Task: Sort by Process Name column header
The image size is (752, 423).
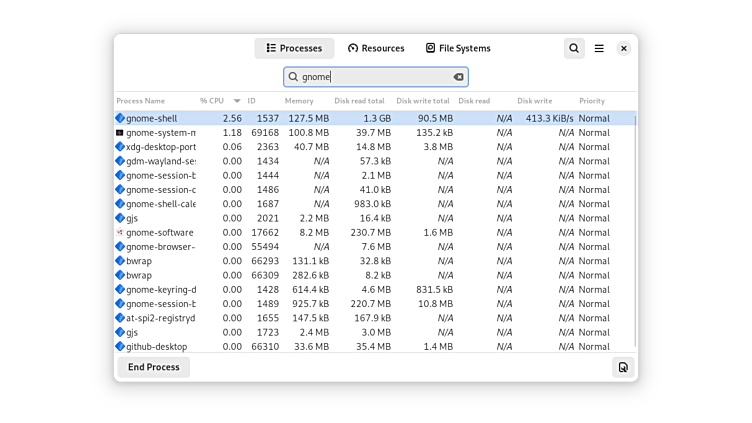Action: 141,101
